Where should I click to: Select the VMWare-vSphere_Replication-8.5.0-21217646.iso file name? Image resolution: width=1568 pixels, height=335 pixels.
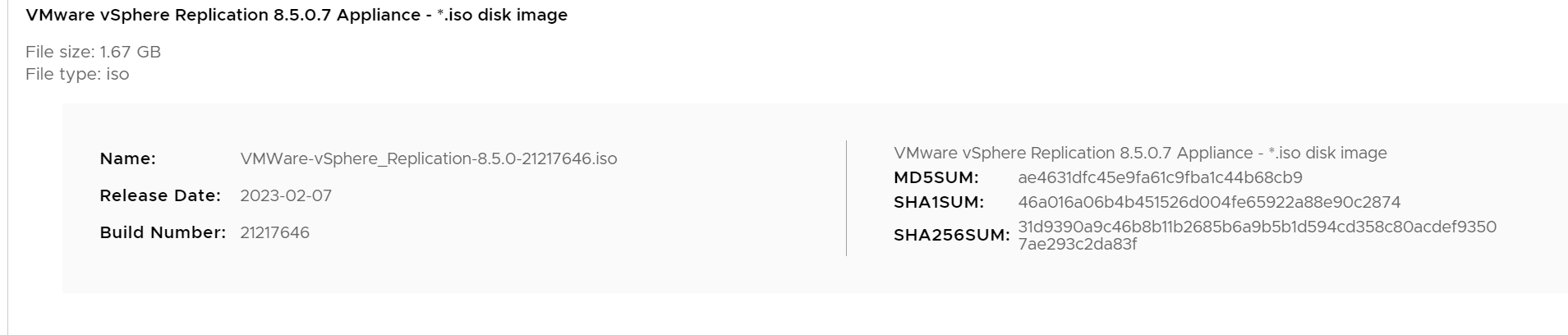coord(428,159)
